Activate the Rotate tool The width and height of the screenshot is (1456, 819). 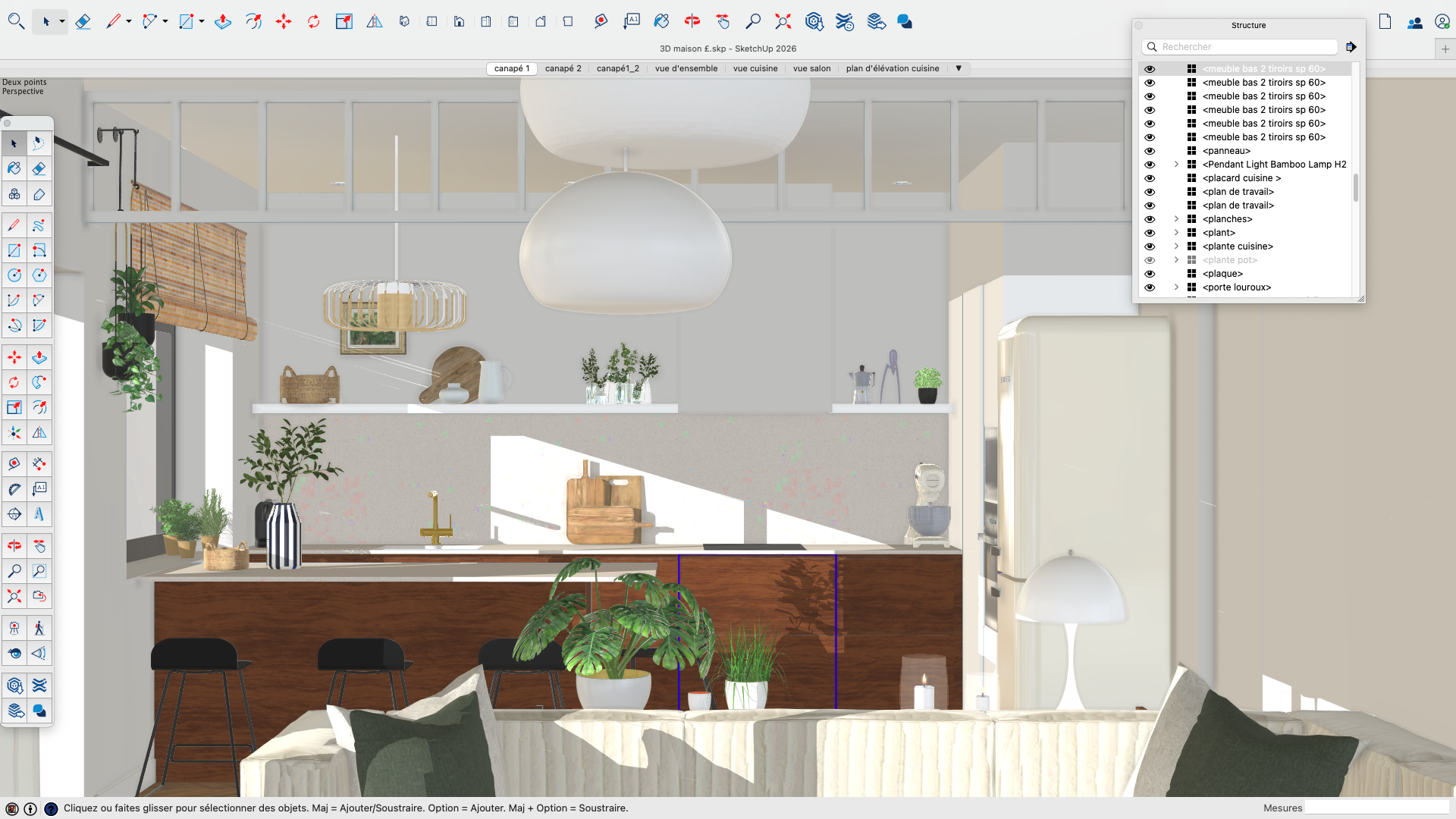(314, 21)
